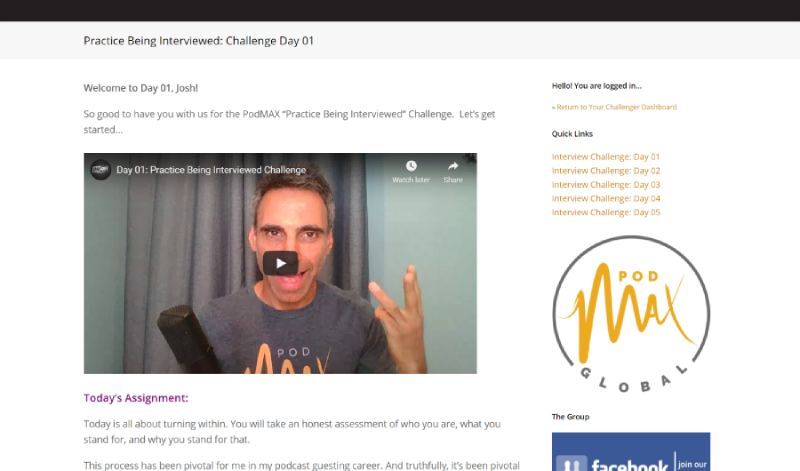Click the page title Practice Being Interviewed
The width and height of the screenshot is (800, 471).
click(x=198, y=41)
